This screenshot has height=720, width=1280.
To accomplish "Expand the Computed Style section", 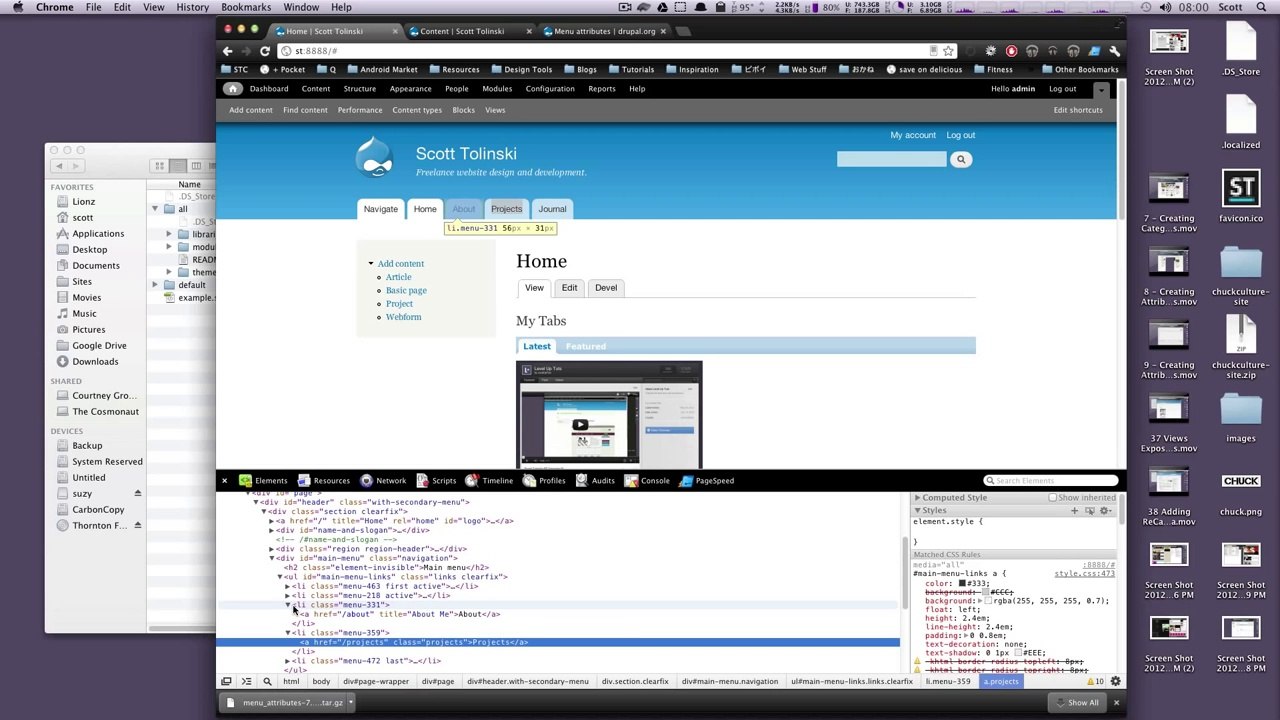I will pyautogui.click(x=917, y=498).
